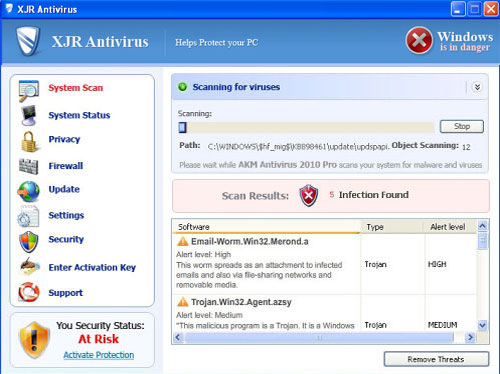
Task: Click the Support lifebuoy icon
Action: pos(29,292)
